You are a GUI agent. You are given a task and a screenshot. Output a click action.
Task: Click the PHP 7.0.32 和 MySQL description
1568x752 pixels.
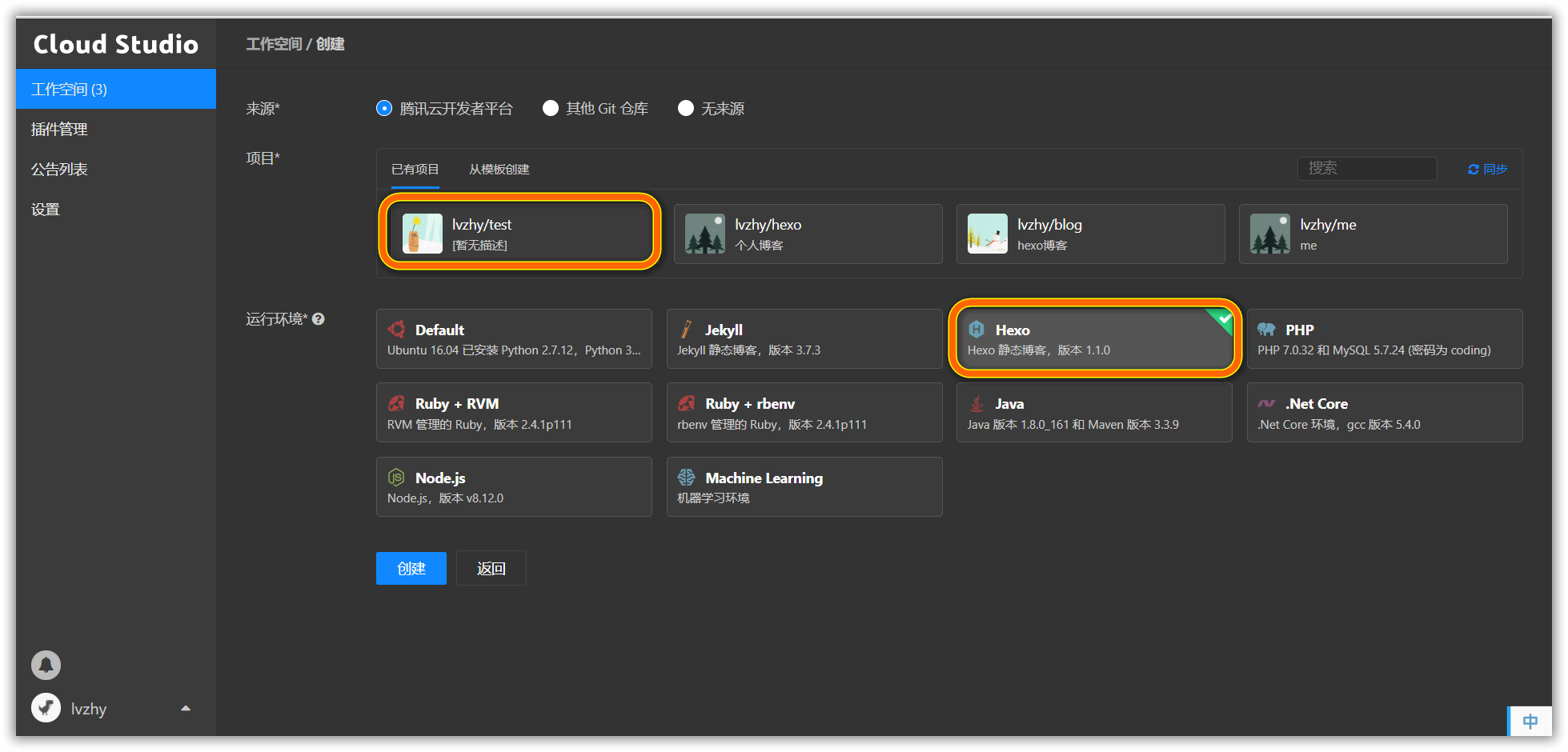(x=1374, y=350)
